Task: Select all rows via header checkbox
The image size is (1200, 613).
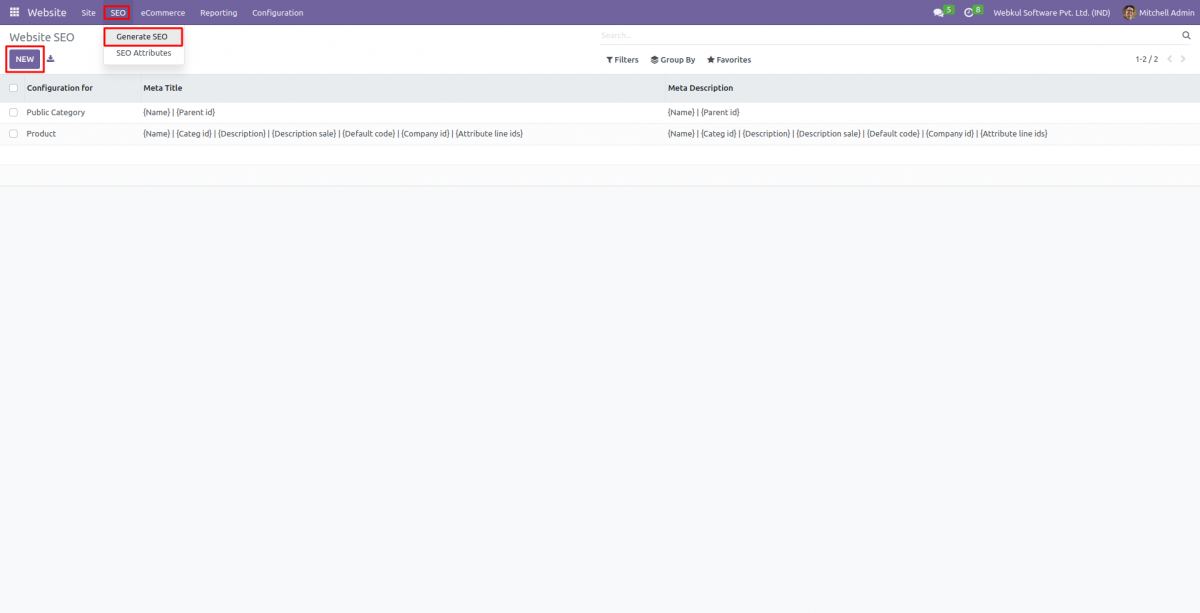Action: (x=13, y=88)
